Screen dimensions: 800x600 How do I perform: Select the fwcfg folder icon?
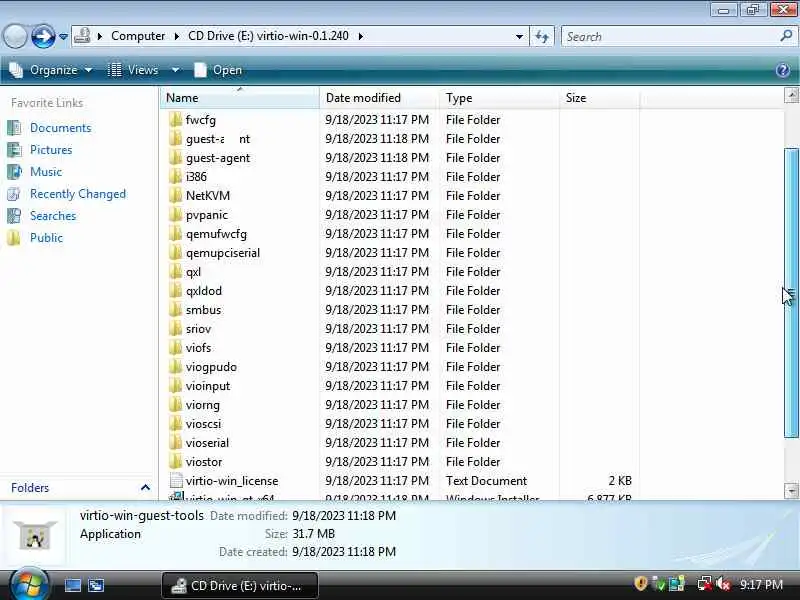(176, 120)
